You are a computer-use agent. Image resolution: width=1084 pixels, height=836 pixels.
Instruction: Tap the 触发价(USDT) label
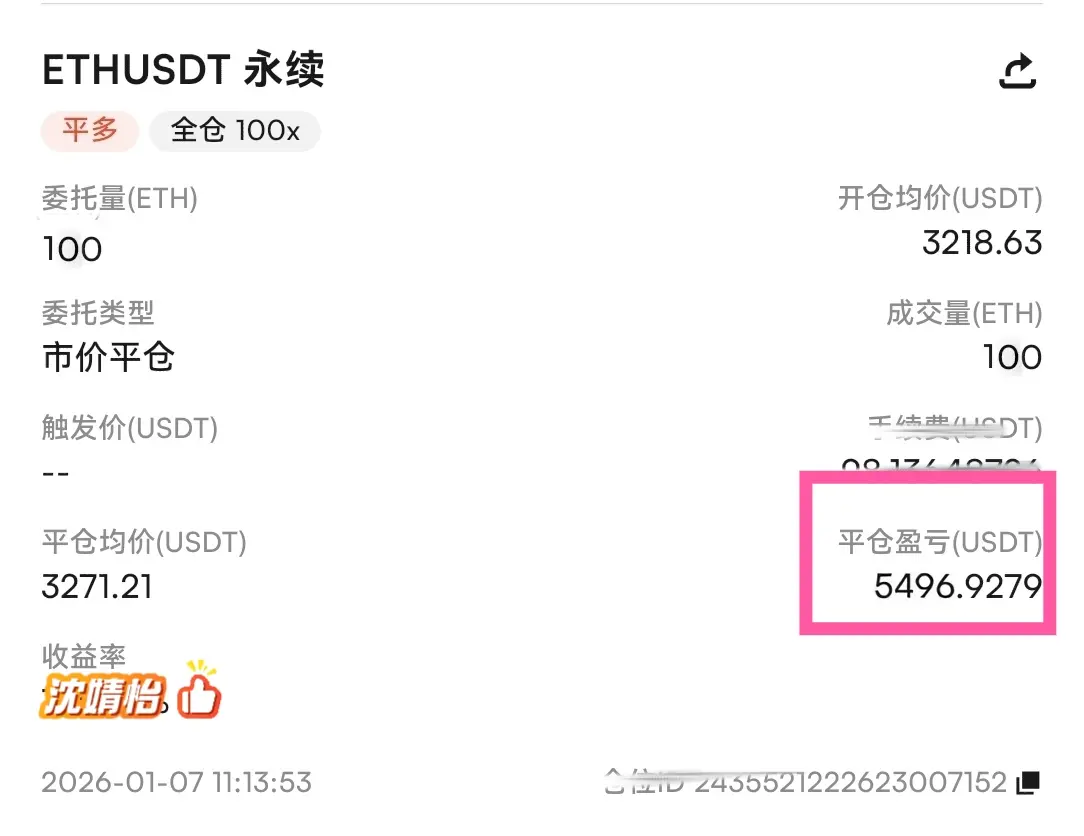pos(129,428)
